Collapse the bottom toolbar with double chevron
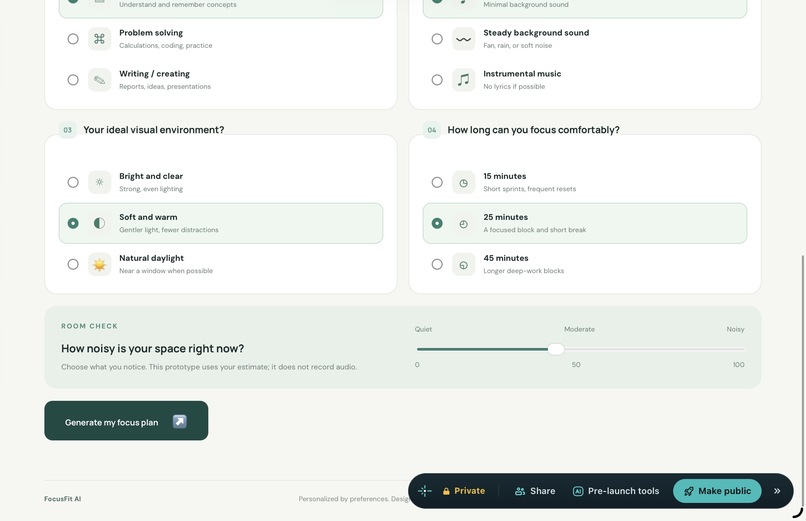Screen dimensions: 806x521 pos(777,491)
